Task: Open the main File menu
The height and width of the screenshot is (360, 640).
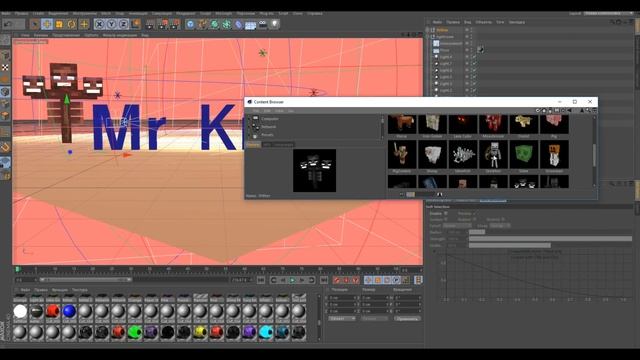Action: [x=6, y=13]
